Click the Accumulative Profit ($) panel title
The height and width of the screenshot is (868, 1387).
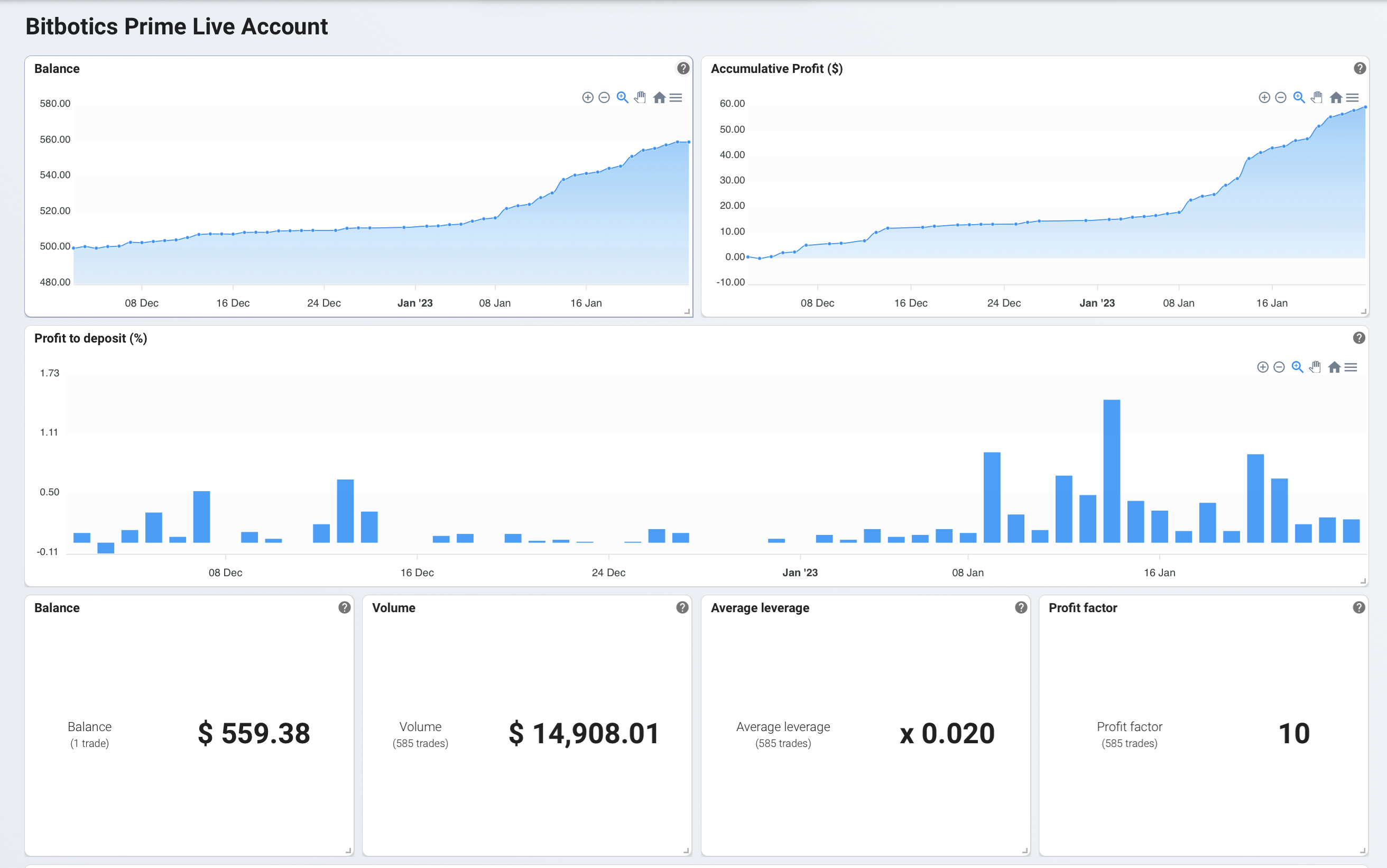click(x=776, y=69)
